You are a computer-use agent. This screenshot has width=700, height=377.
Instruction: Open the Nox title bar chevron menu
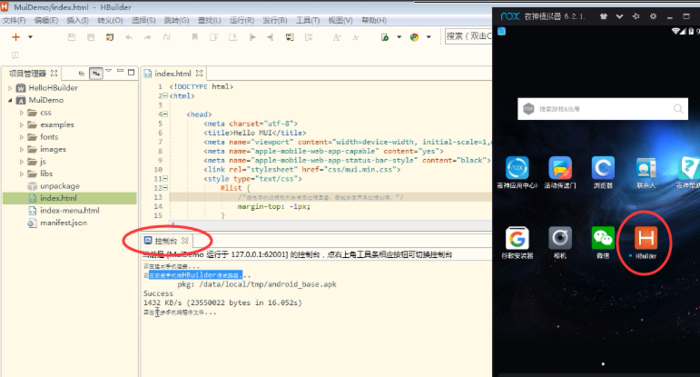(620, 17)
